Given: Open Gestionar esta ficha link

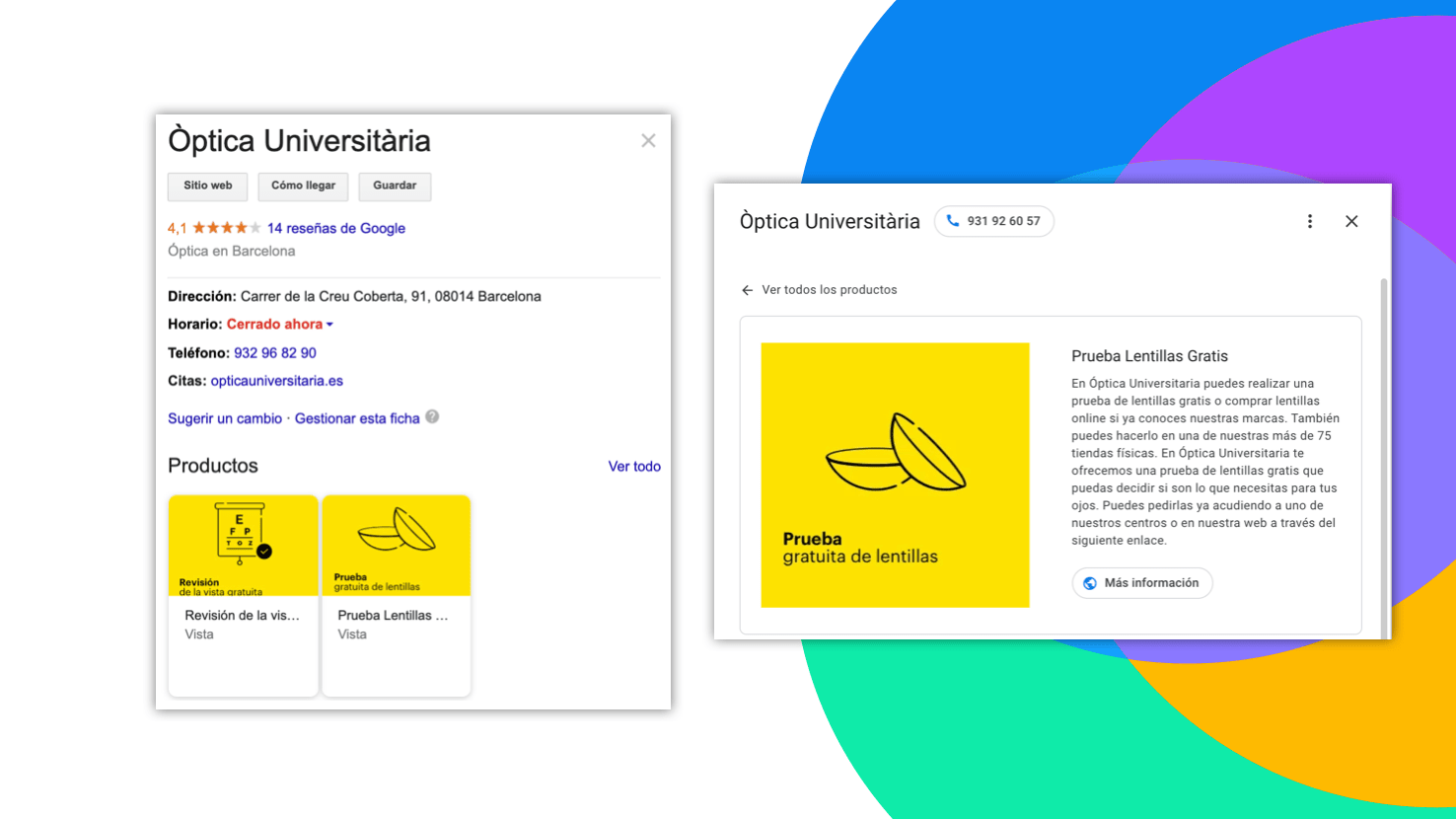Looking at the screenshot, I should (x=357, y=418).
